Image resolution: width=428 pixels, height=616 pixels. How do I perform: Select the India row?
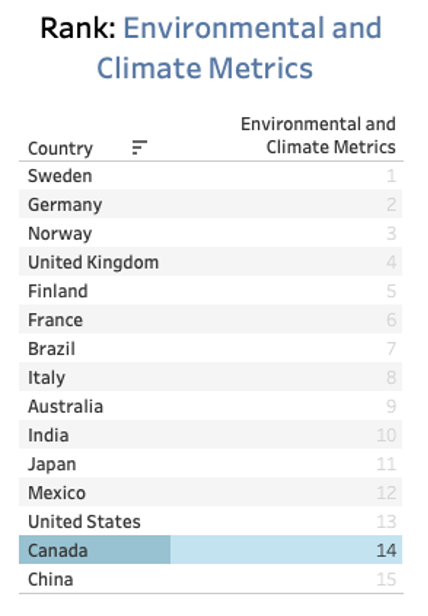coord(211,435)
